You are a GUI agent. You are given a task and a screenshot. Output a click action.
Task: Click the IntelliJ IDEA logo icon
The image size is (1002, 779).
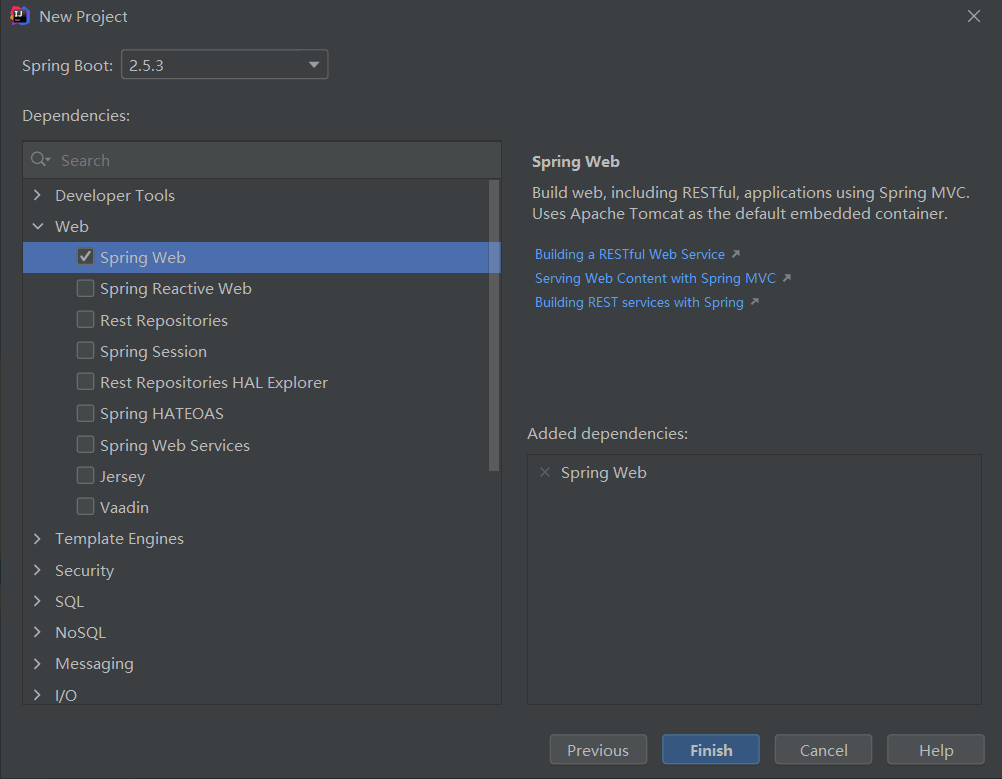click(20, 16)
